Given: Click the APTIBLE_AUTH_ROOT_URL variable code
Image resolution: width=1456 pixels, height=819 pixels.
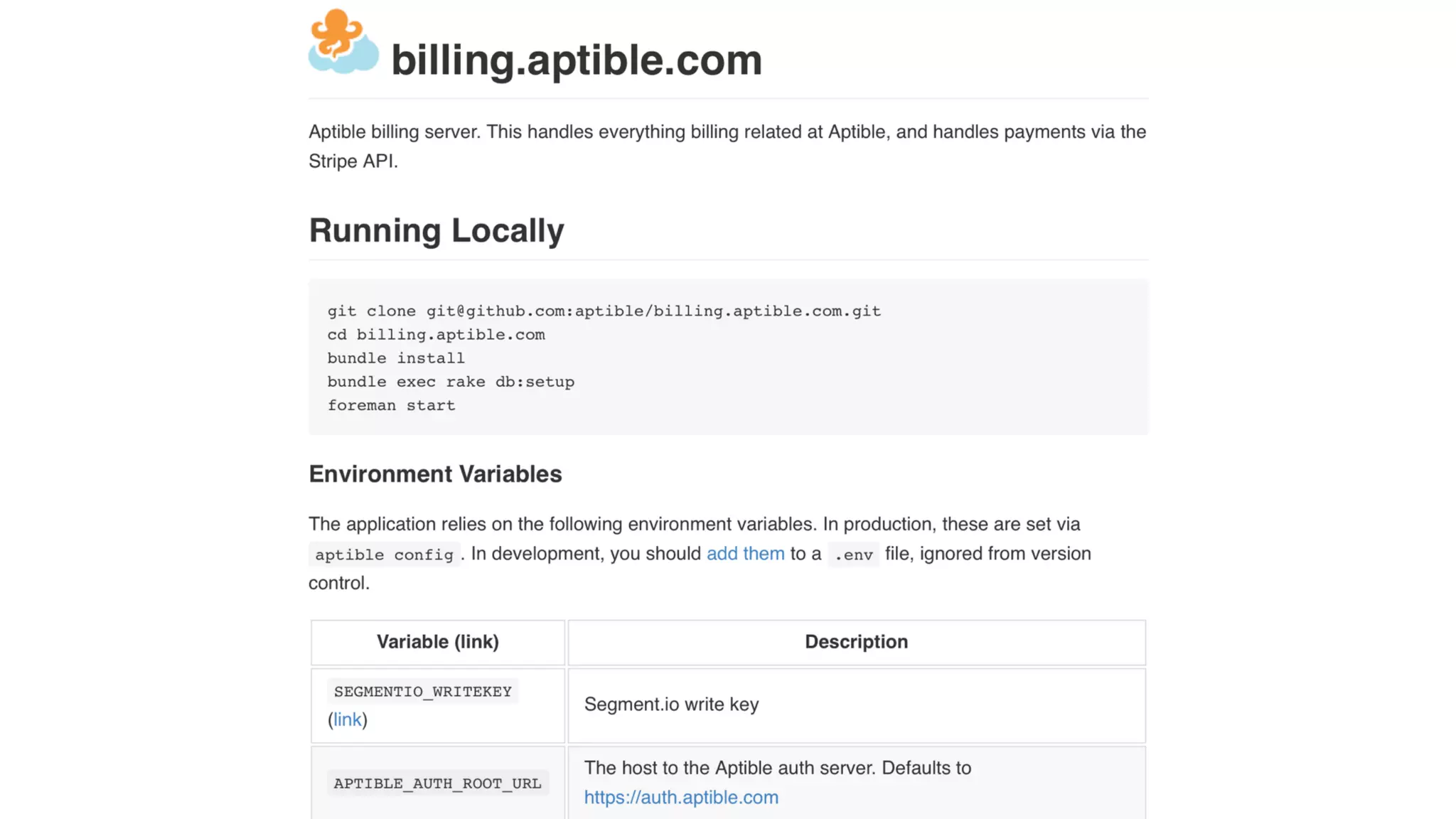Looking at the screenshot, I should [x=437, y=783].
